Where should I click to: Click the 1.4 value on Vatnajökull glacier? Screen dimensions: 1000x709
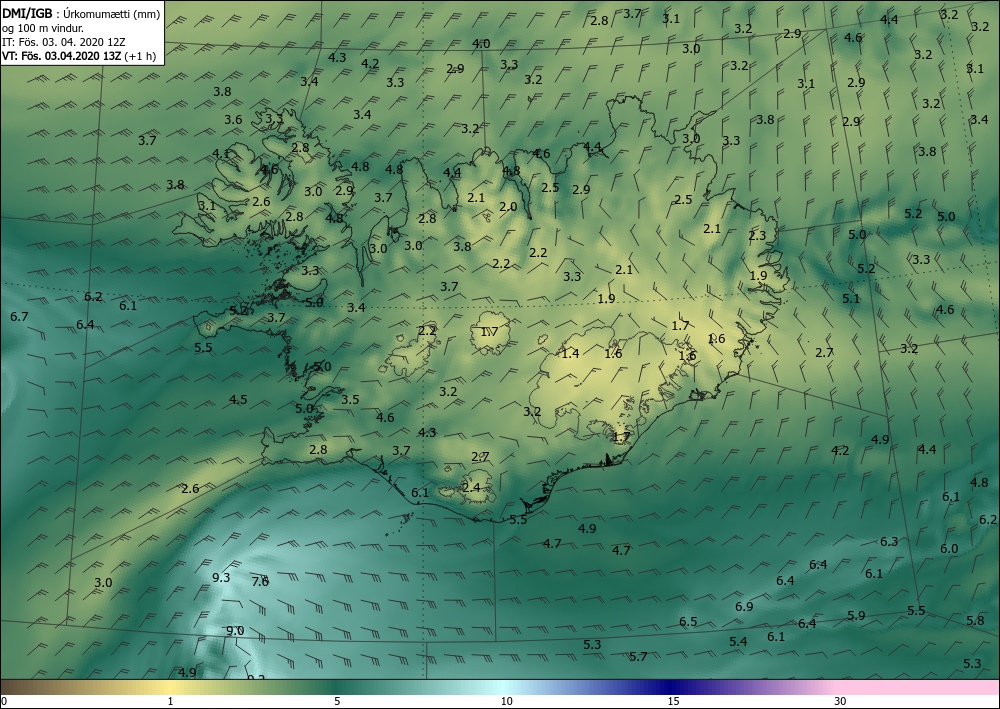coord(570,353)
